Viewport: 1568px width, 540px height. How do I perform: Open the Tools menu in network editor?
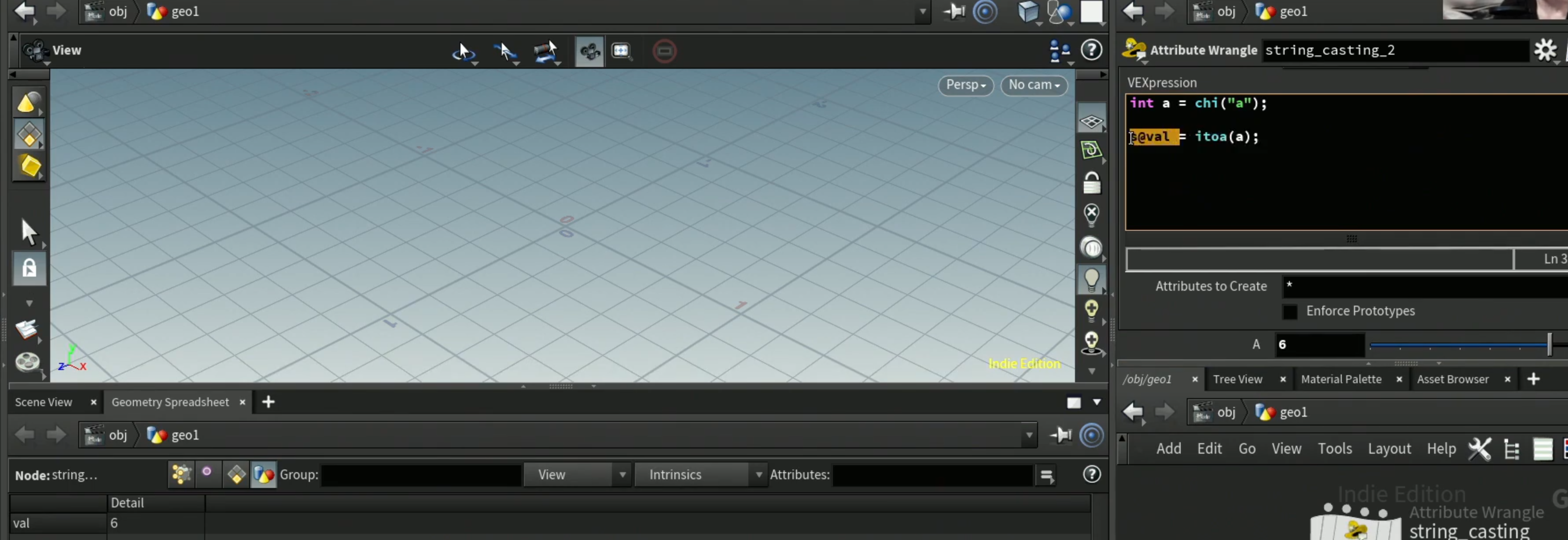point(1334,449)
